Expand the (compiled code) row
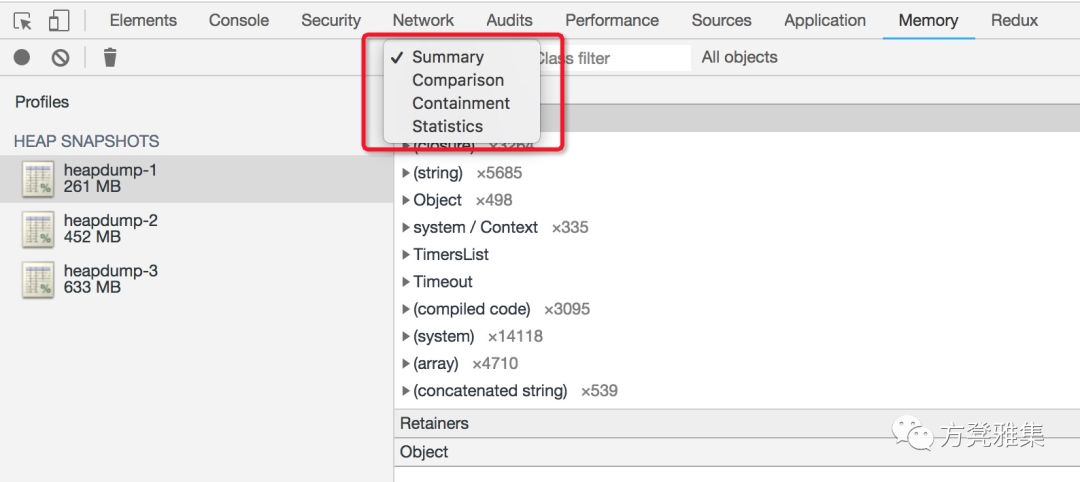This screenshot has width=1080, height=482. pyautogui.click(x=406, y=309)
